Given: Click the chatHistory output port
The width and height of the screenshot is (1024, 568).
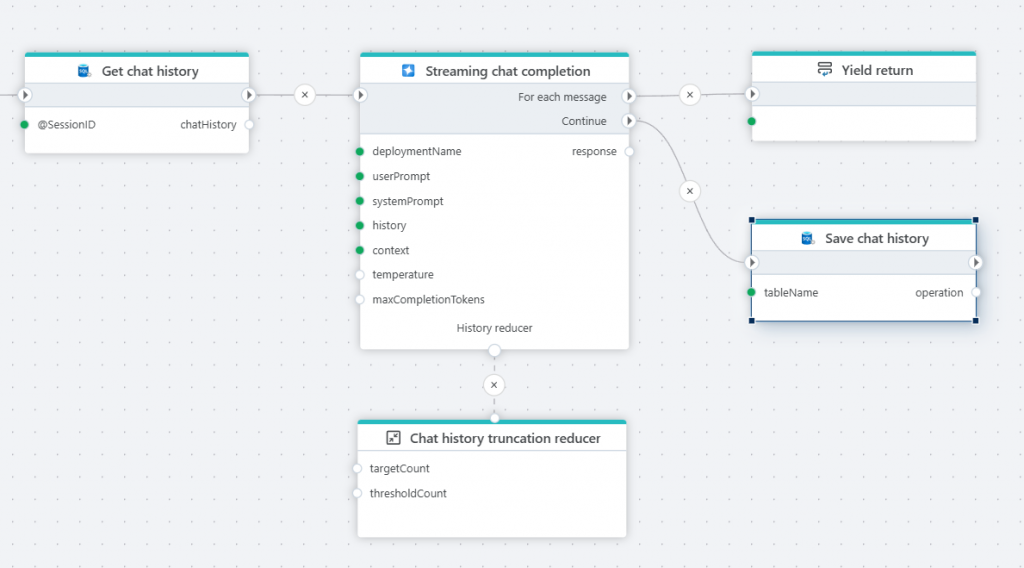Looking at the screenshot, I should click(249, 125).
